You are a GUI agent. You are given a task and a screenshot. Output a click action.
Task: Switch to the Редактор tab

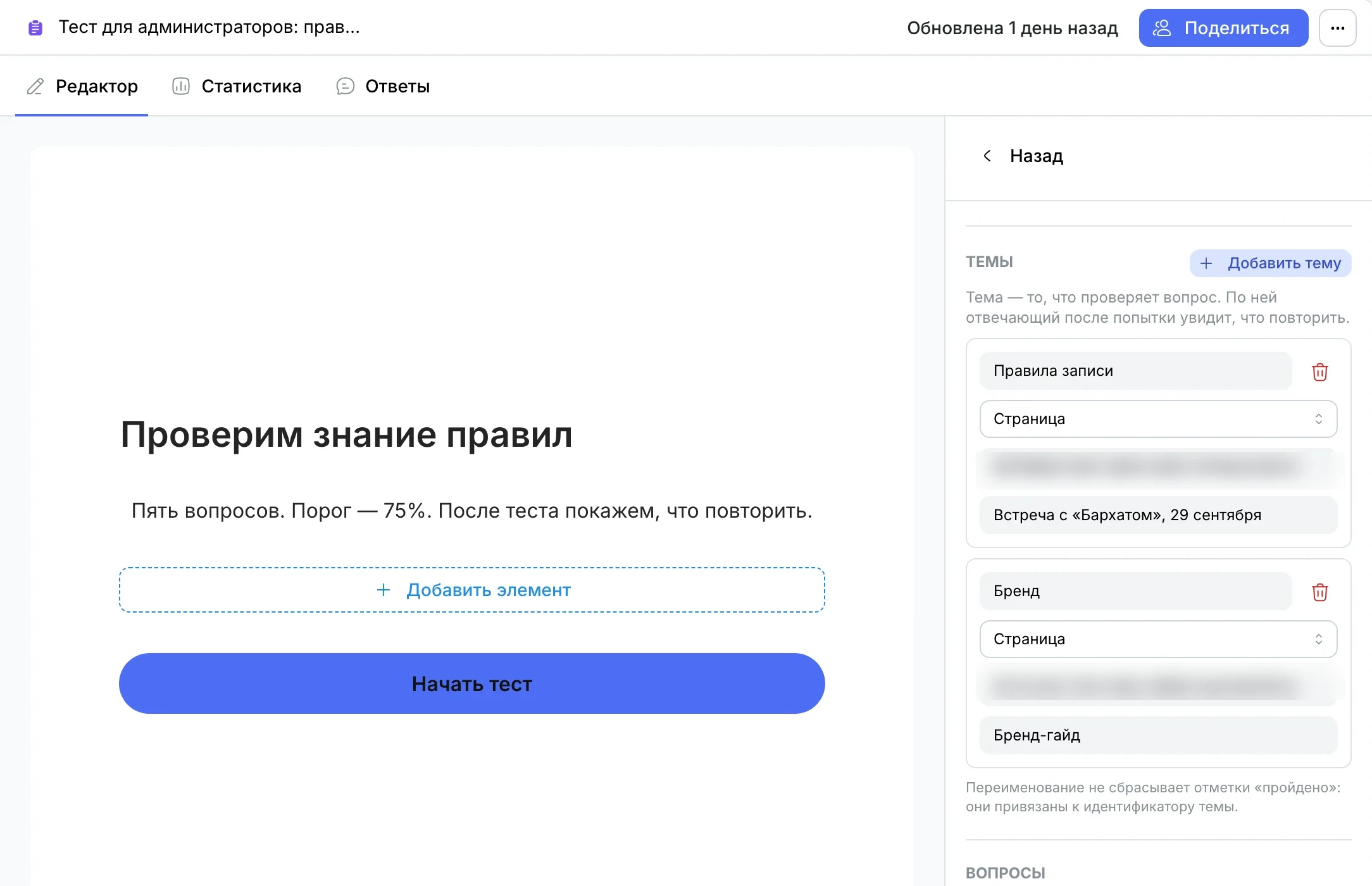coord(82,86)
